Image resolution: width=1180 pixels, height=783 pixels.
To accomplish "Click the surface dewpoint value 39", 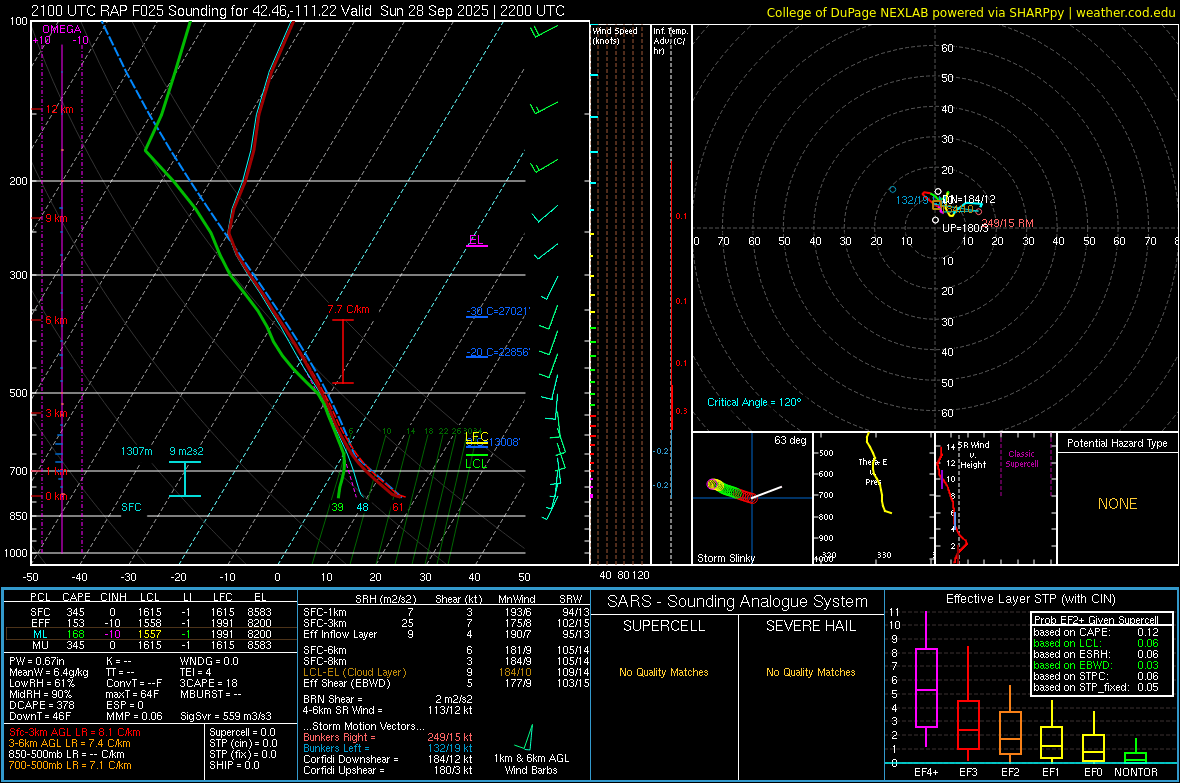I will point(337,507).
